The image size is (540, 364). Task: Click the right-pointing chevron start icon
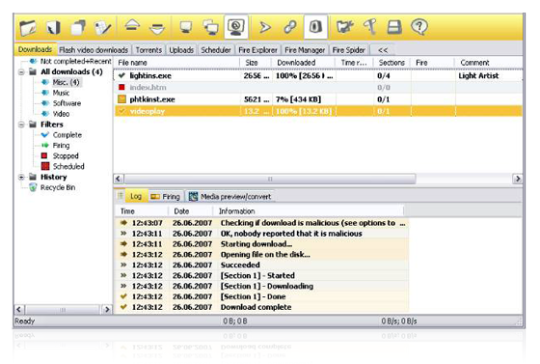click(264, 27)
